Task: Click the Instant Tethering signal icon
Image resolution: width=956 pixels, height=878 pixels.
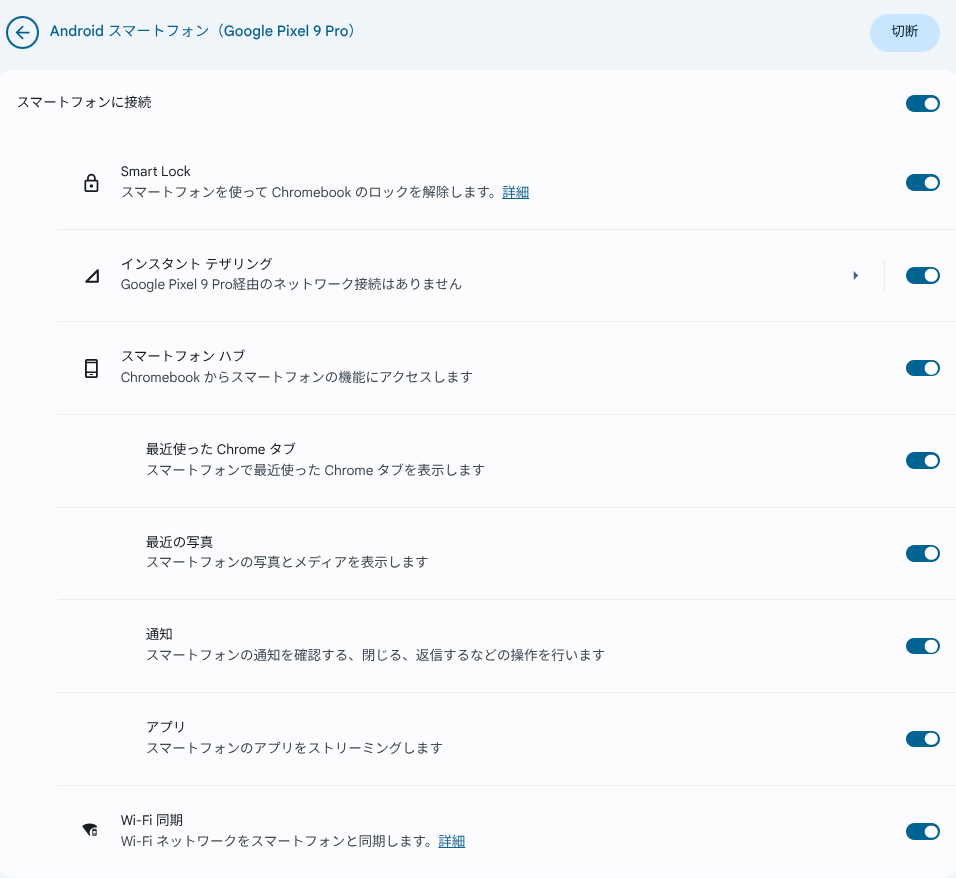Action: [92, 276]
